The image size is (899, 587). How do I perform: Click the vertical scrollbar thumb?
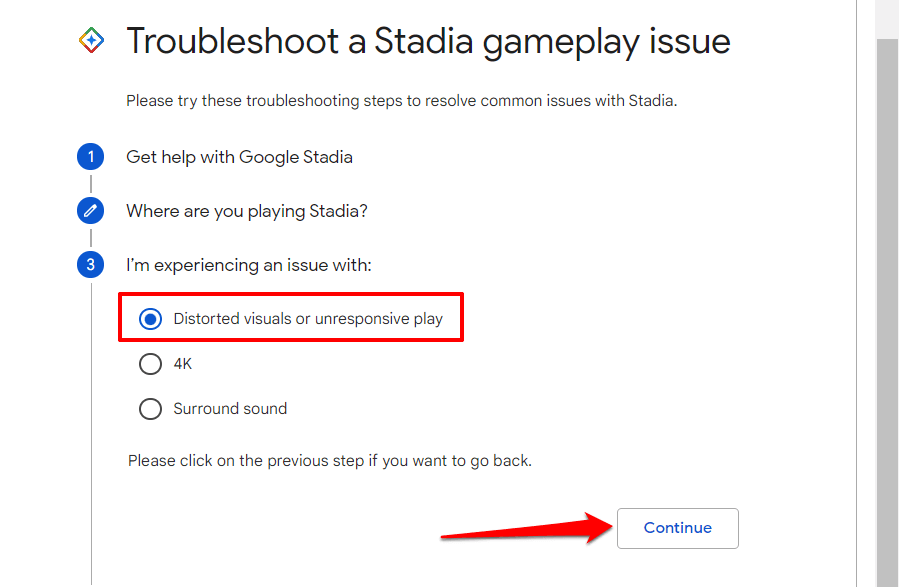[887, 300]
